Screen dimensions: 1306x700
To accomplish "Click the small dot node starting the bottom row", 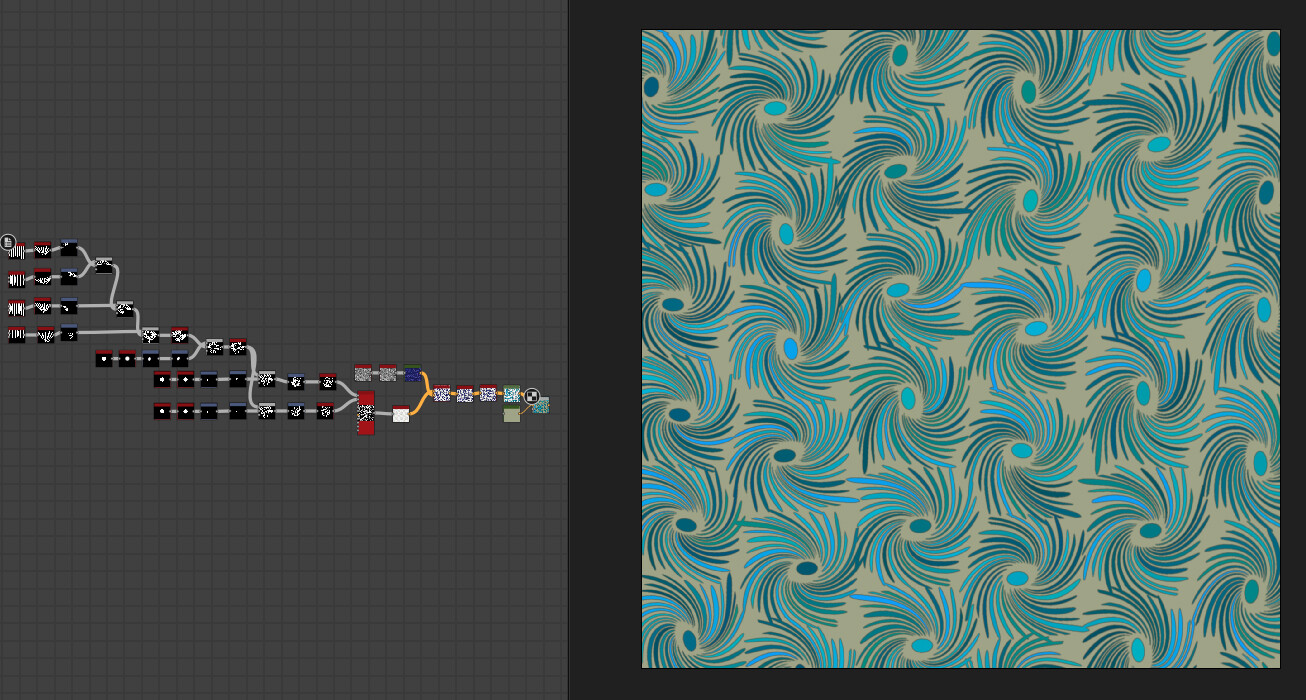I will tap(162, 410).
